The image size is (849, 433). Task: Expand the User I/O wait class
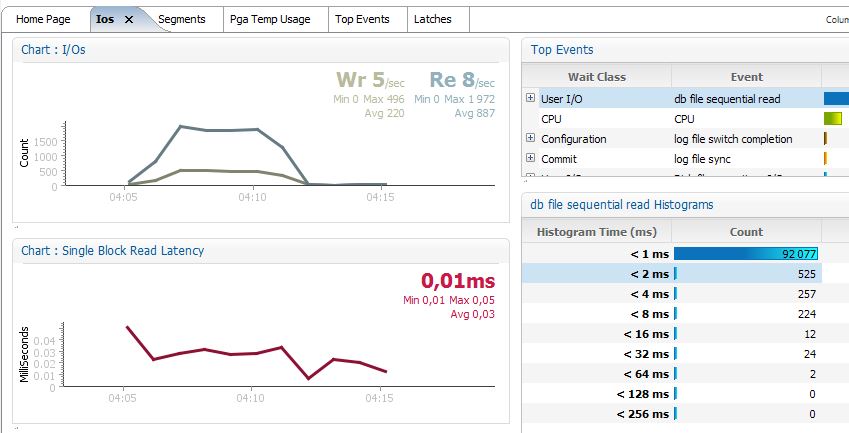pyautogui.click(x=530, y=98)
